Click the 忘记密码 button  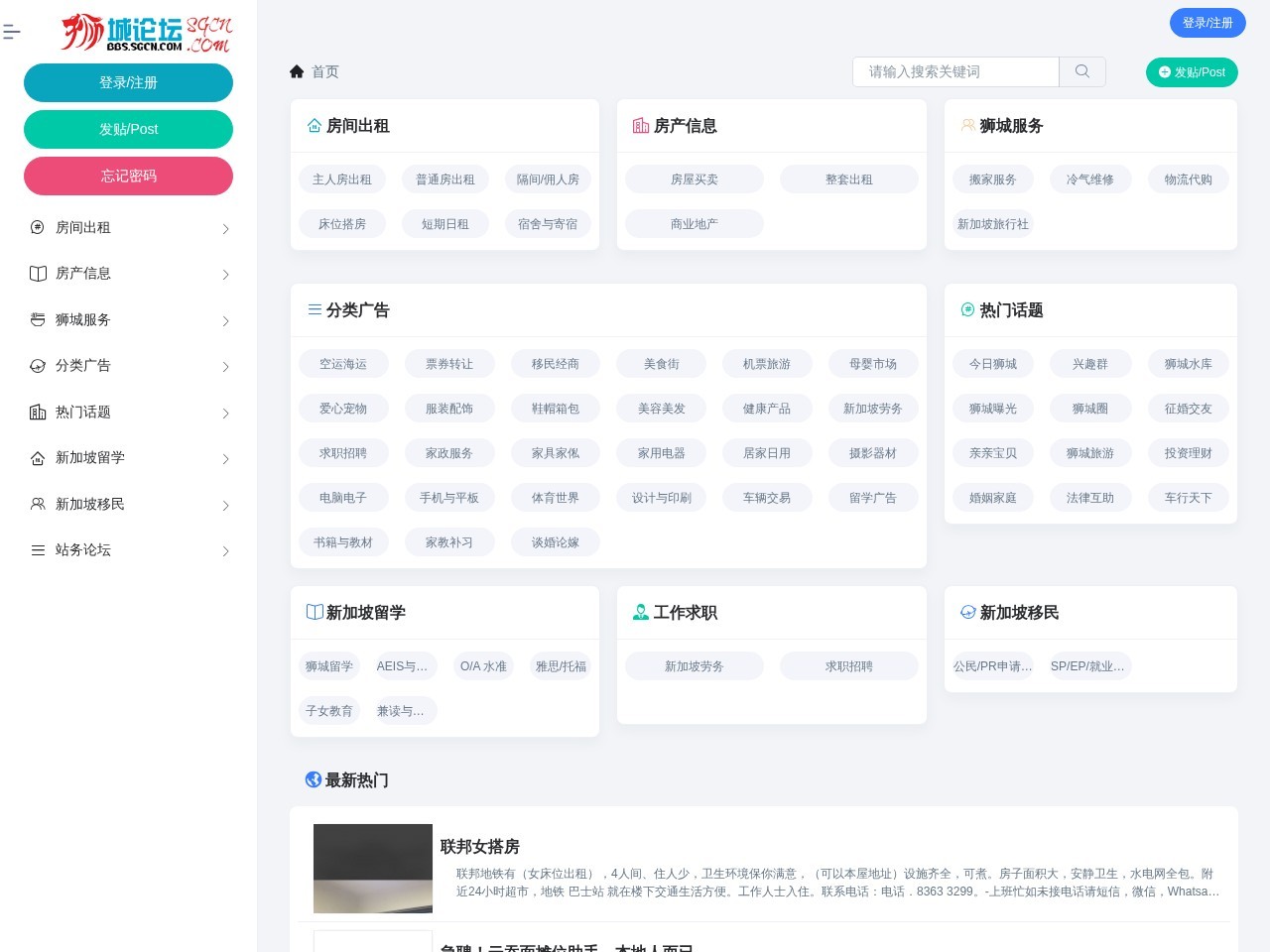128,176
